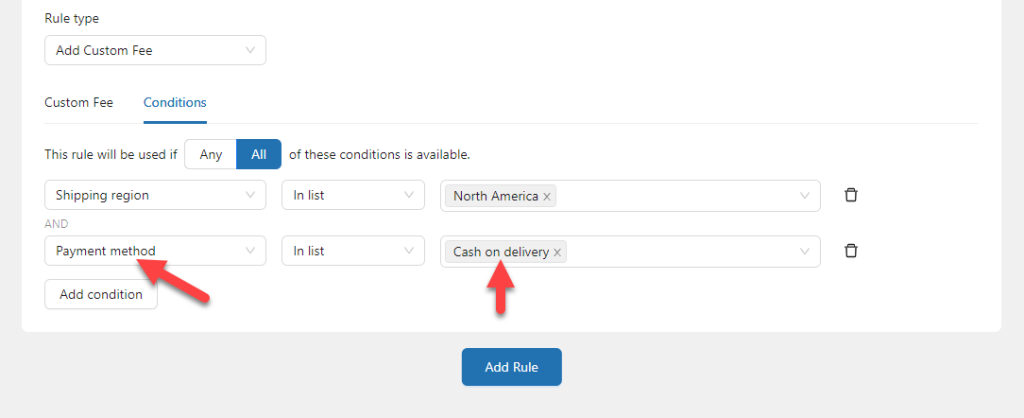Expand Cash on delivery list chevron
This screenshot has height=418, width=1024.
805,251
